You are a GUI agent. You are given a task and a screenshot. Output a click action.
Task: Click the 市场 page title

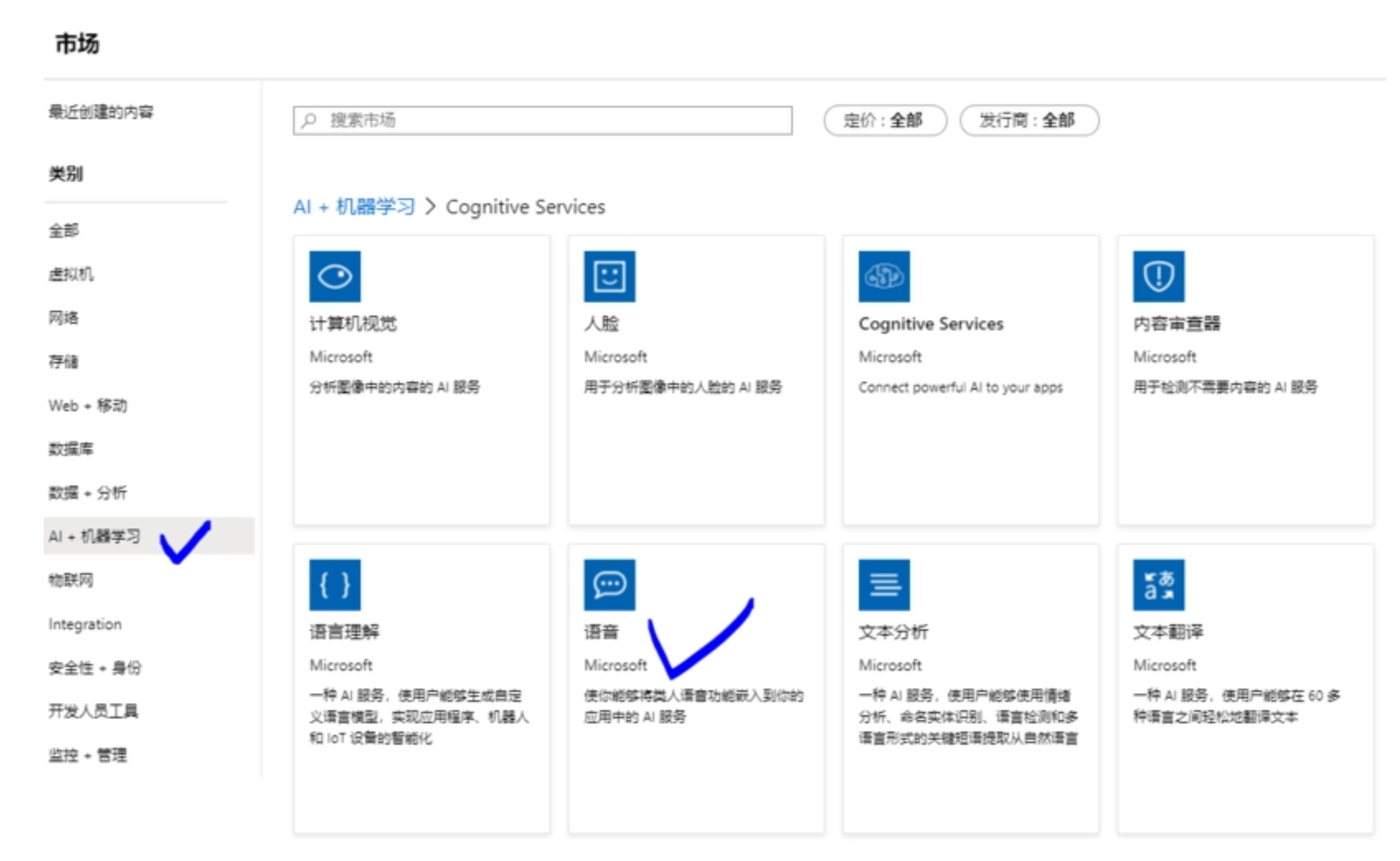point(77,44)
